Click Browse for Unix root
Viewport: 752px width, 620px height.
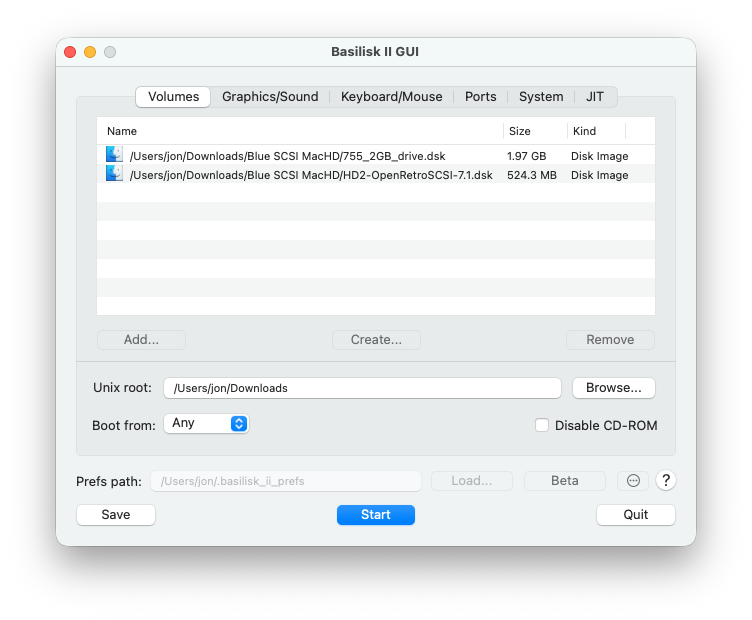pyautogui.click(x=614, y=388)
